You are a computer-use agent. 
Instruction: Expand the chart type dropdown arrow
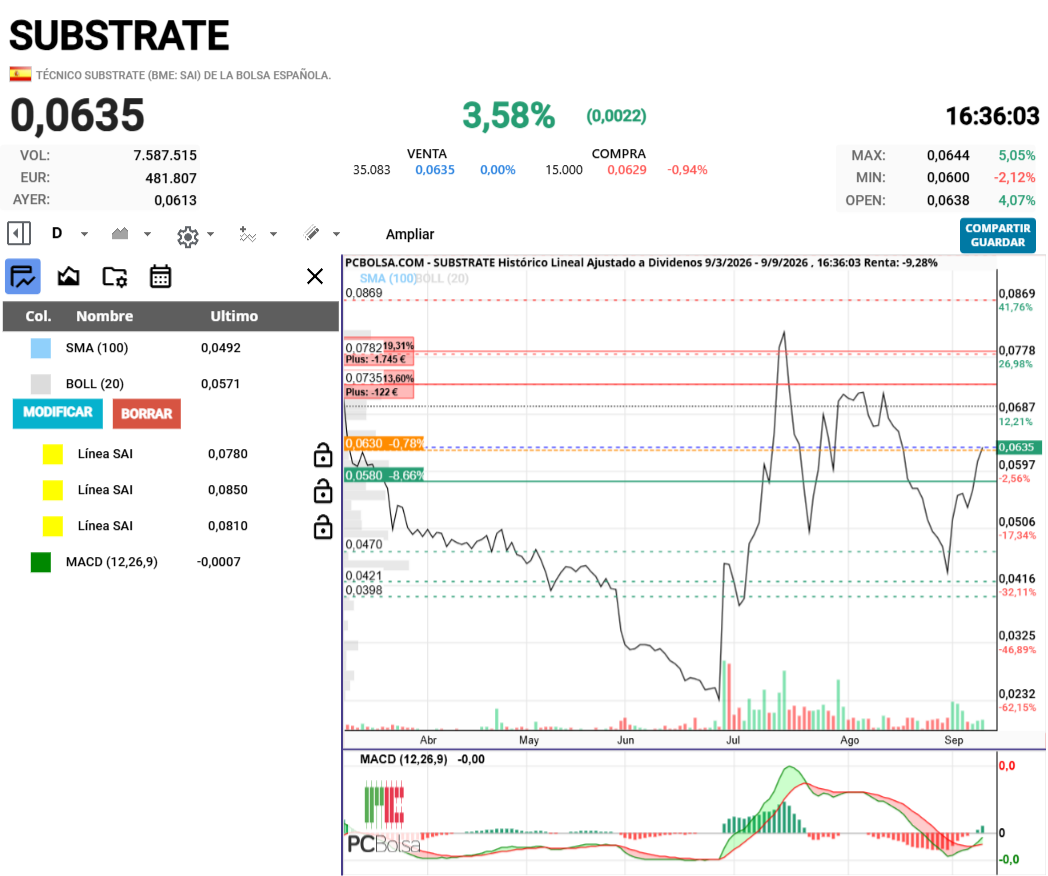click(147, 234)
